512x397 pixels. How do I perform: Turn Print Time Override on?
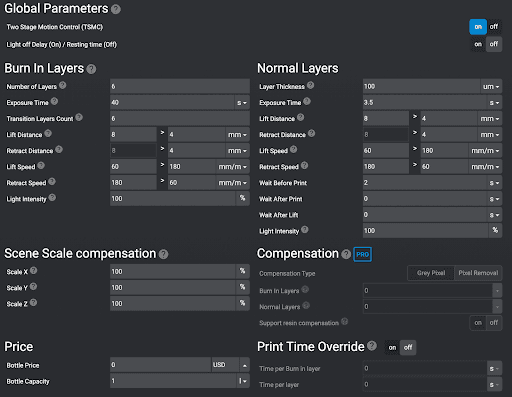click(392, 348)
